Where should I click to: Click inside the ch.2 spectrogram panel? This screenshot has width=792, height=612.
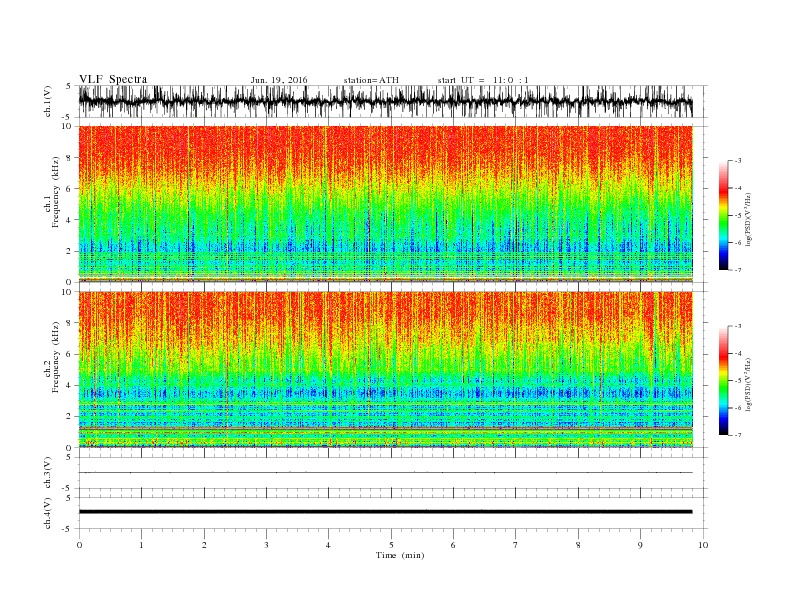386,369
